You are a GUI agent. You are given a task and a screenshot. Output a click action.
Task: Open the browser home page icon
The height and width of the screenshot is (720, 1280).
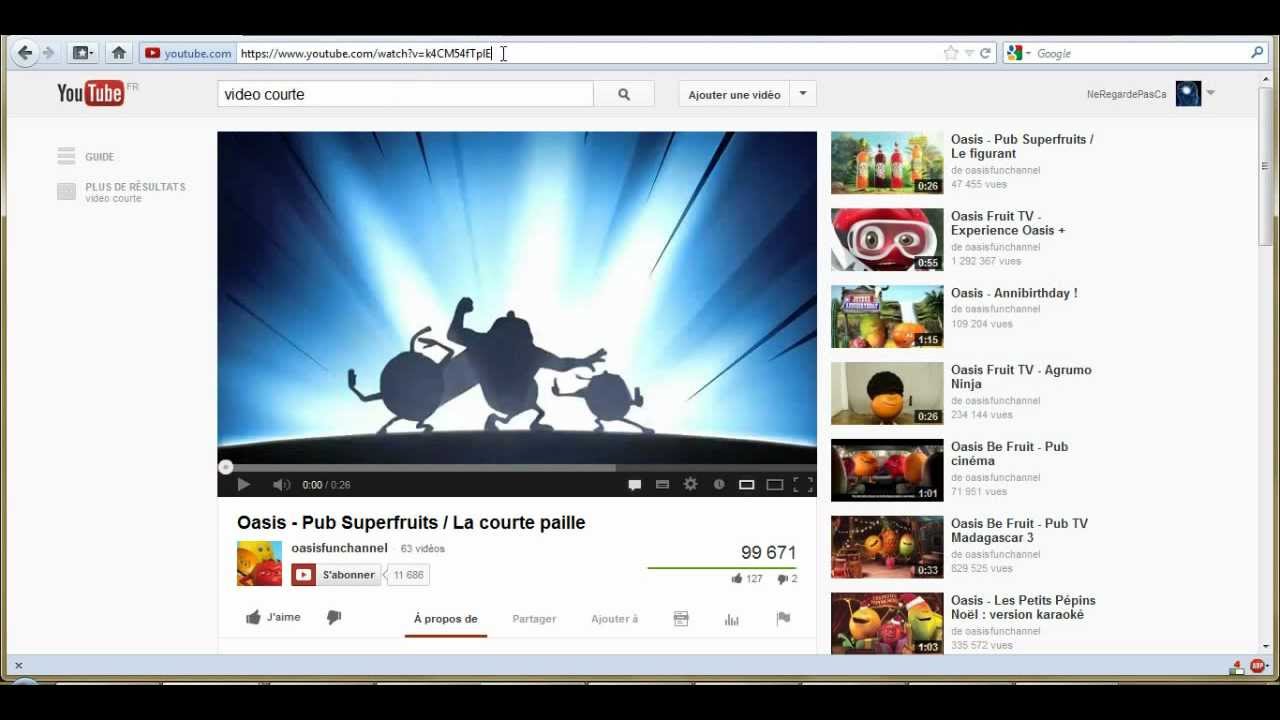click(x=119, y=53)
